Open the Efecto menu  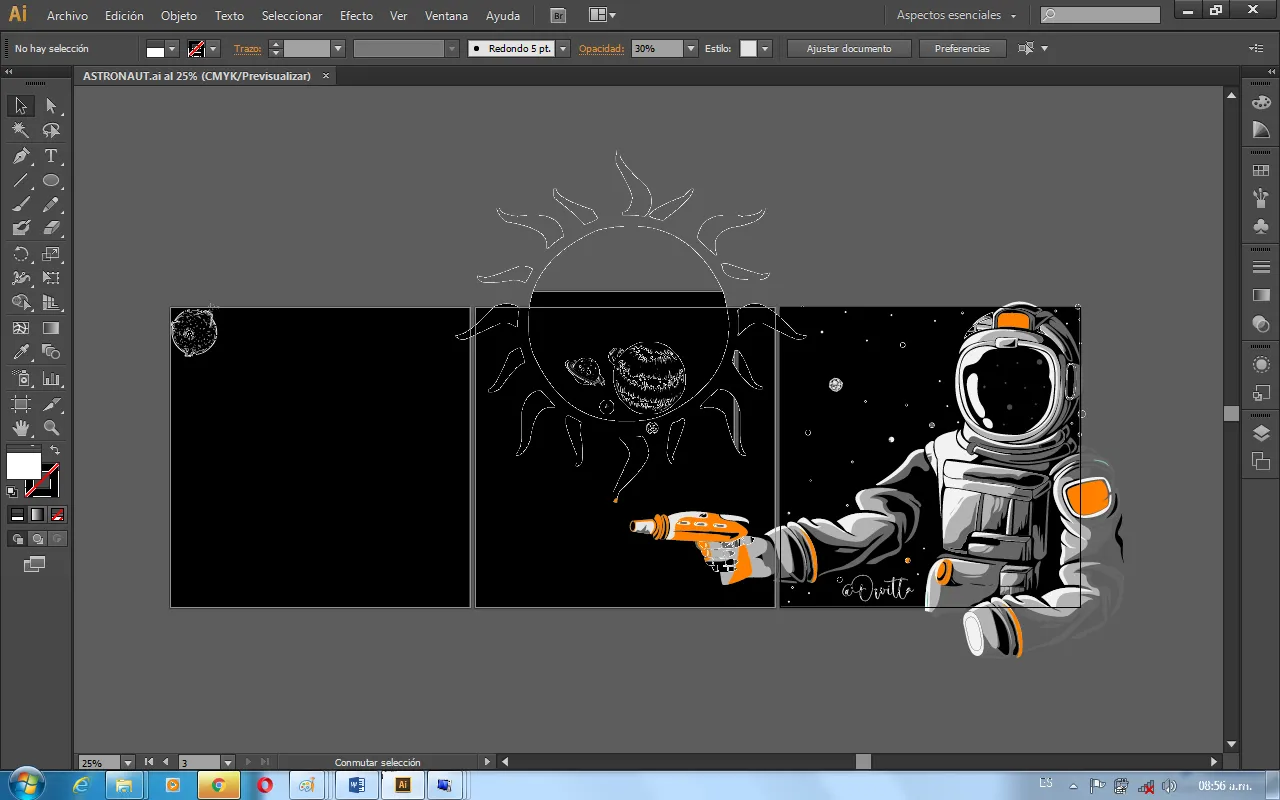coord(356,16)
